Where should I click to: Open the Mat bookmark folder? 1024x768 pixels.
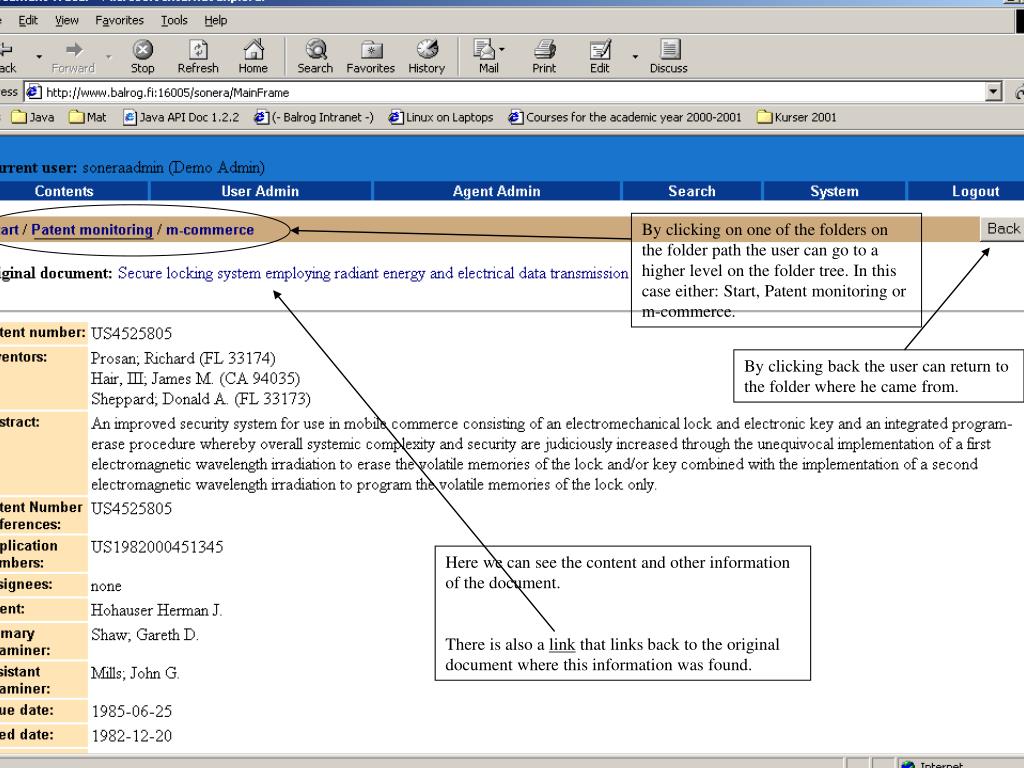[88, 118]
